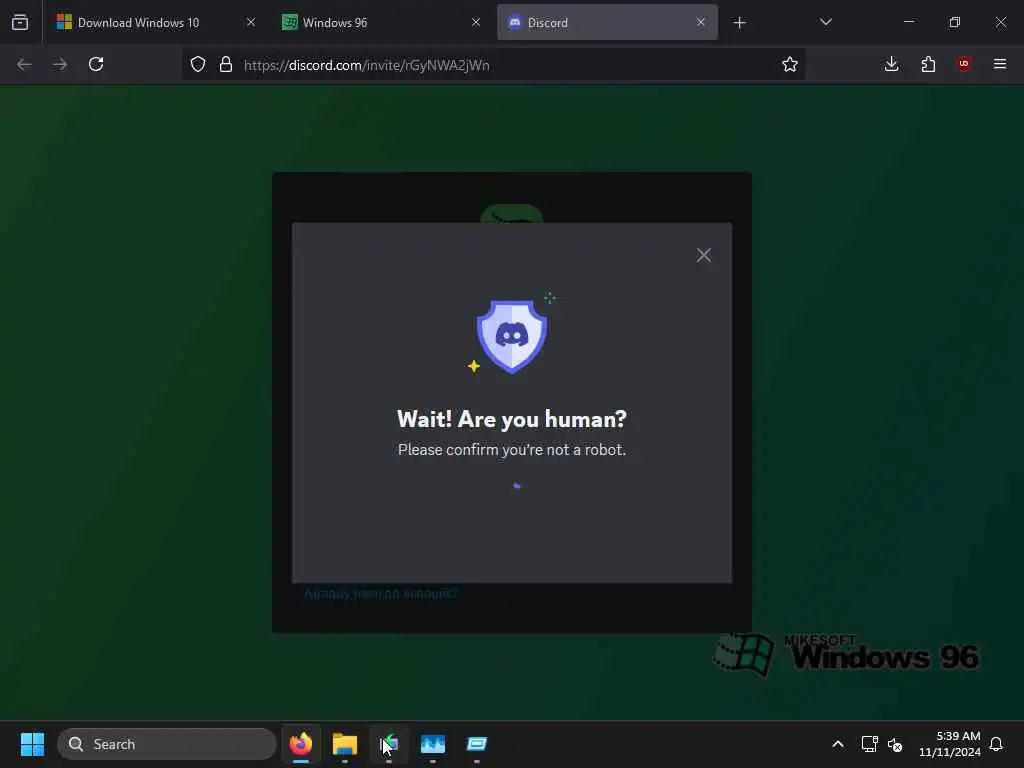Image resolution: width=1024 pixels, height=768 pixels.
Task: Open muted volume tray icon
Action: tap(895, 744)
